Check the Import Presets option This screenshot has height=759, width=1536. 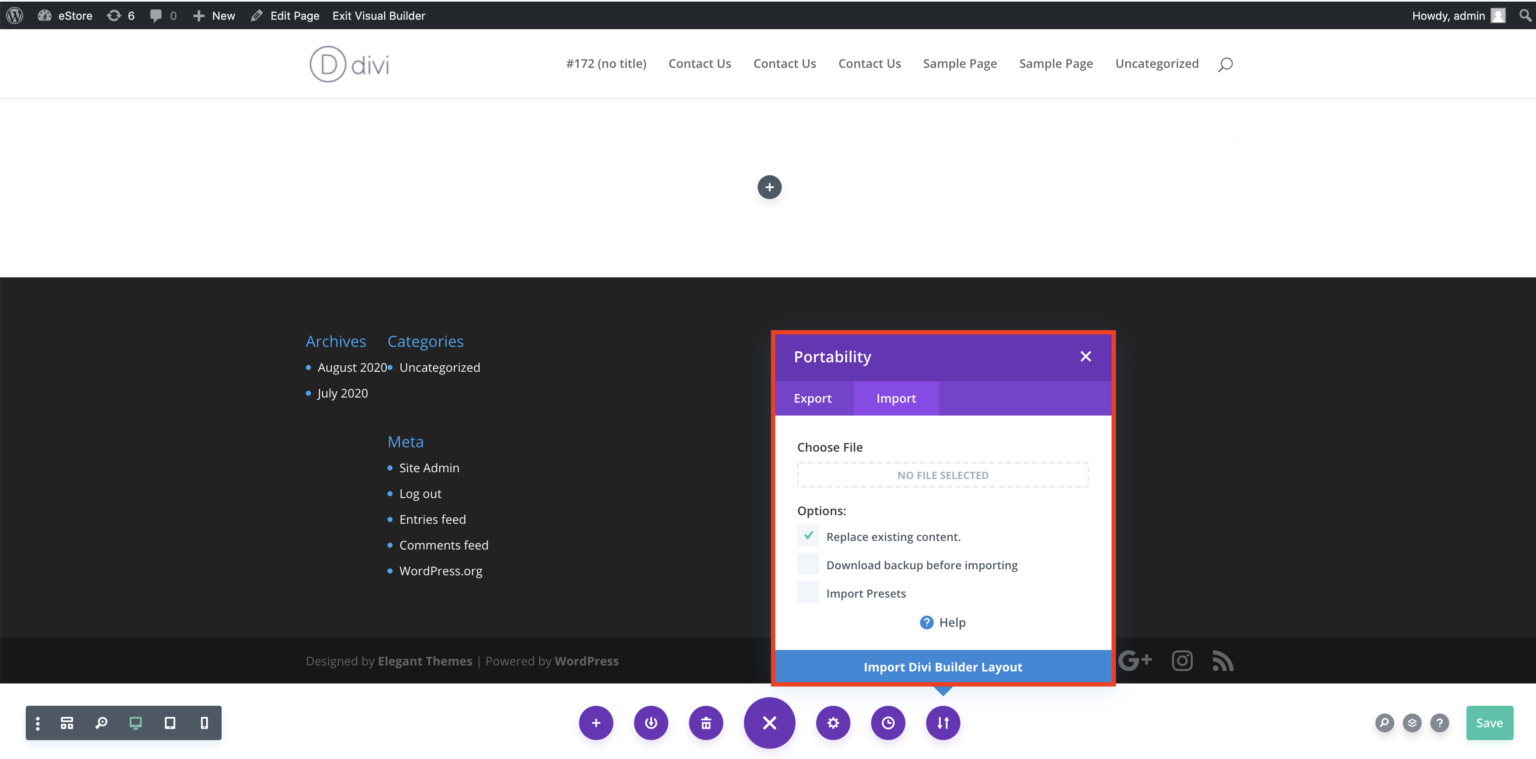tap(808, 593)
